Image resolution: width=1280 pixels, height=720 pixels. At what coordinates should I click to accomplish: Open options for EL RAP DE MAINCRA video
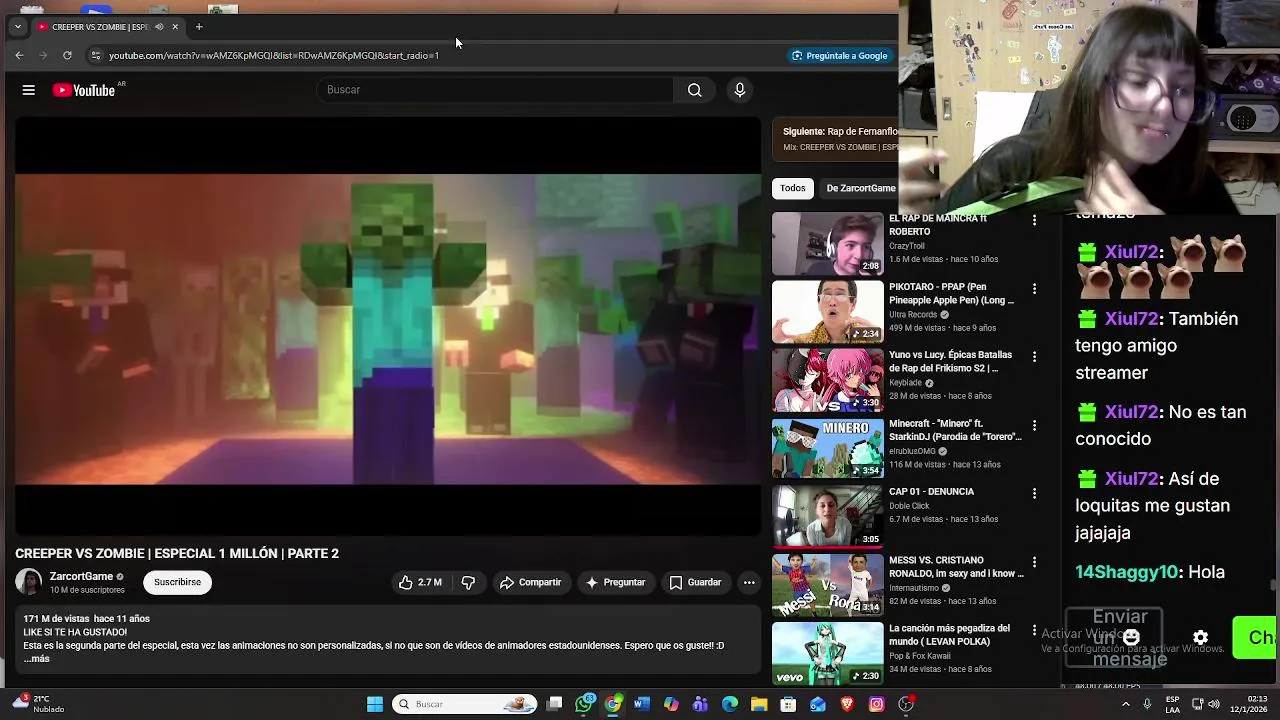(1034, 220)
